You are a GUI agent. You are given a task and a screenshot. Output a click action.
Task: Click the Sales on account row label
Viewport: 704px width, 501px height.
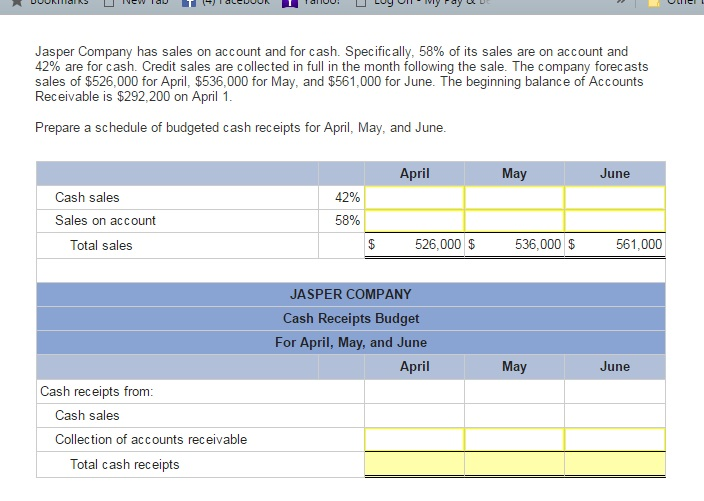pos(105,221)
